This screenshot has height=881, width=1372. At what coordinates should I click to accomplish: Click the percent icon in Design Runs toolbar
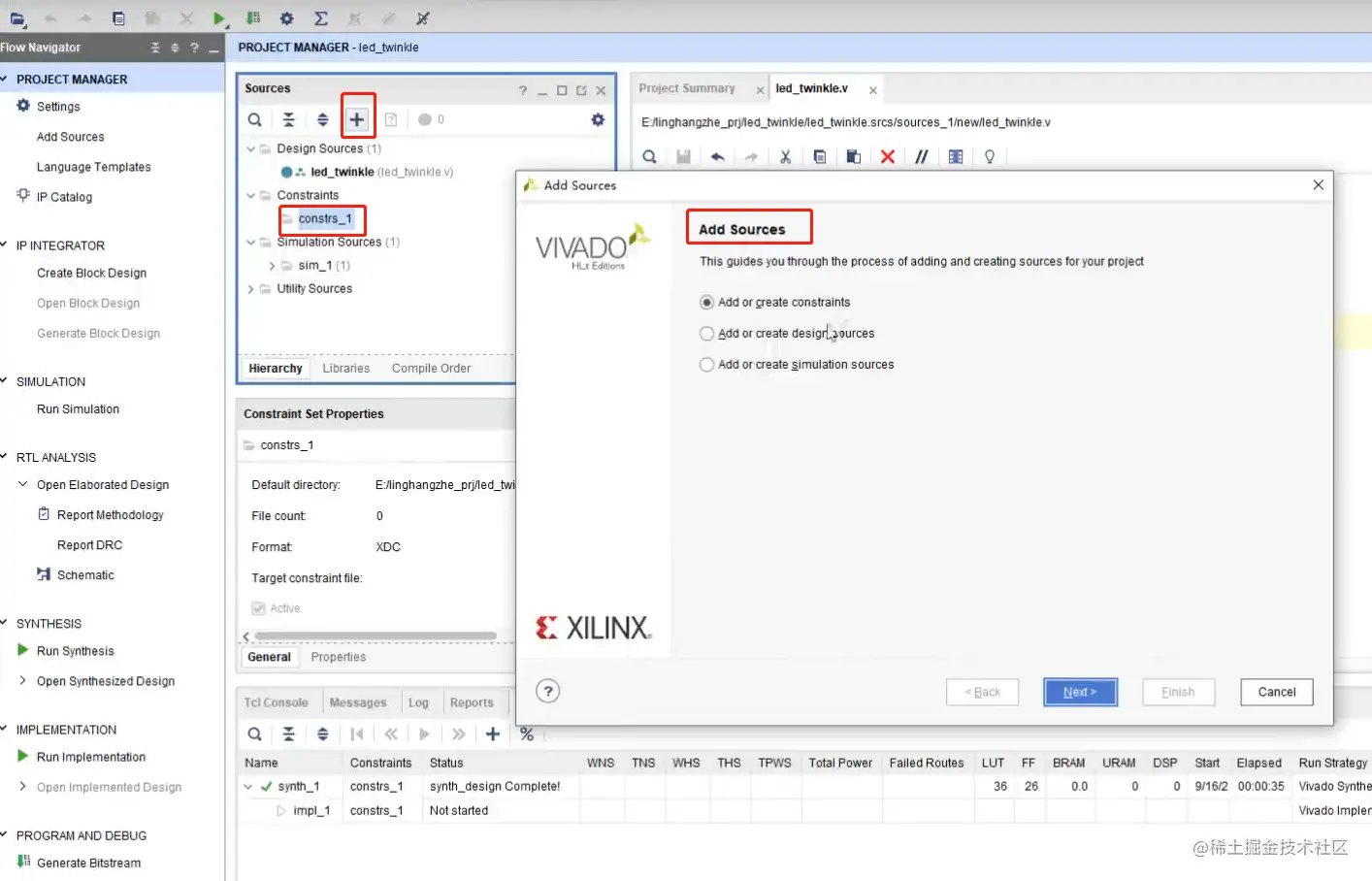[x=527, y=734]
